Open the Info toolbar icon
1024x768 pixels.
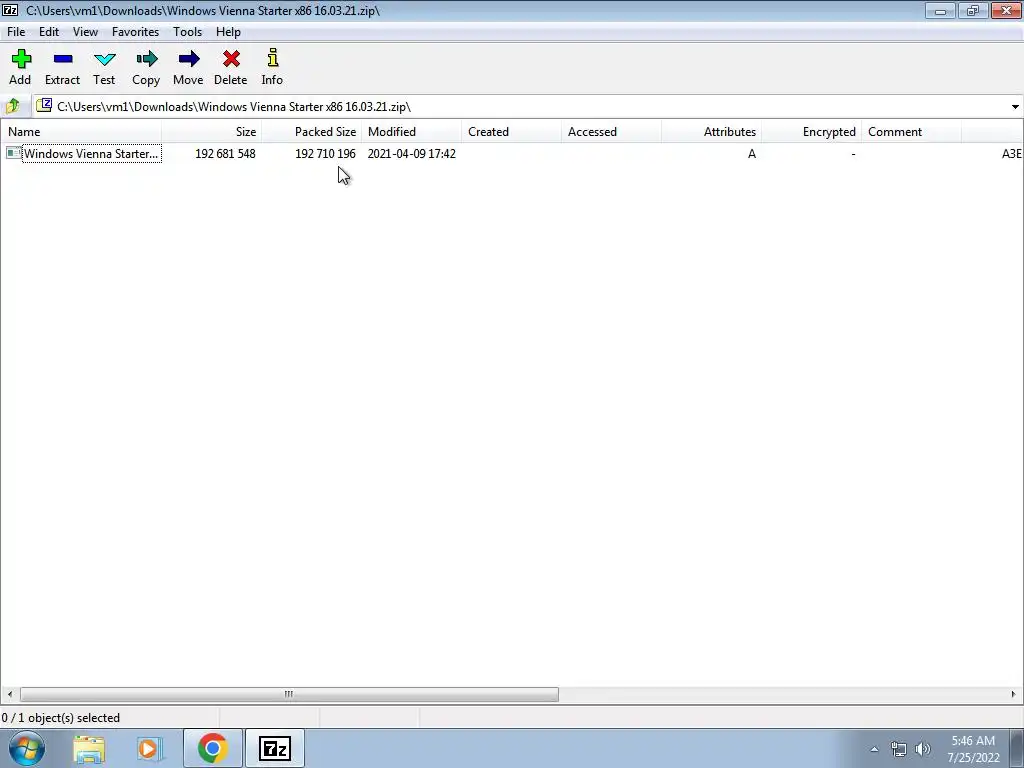[273, 58]
